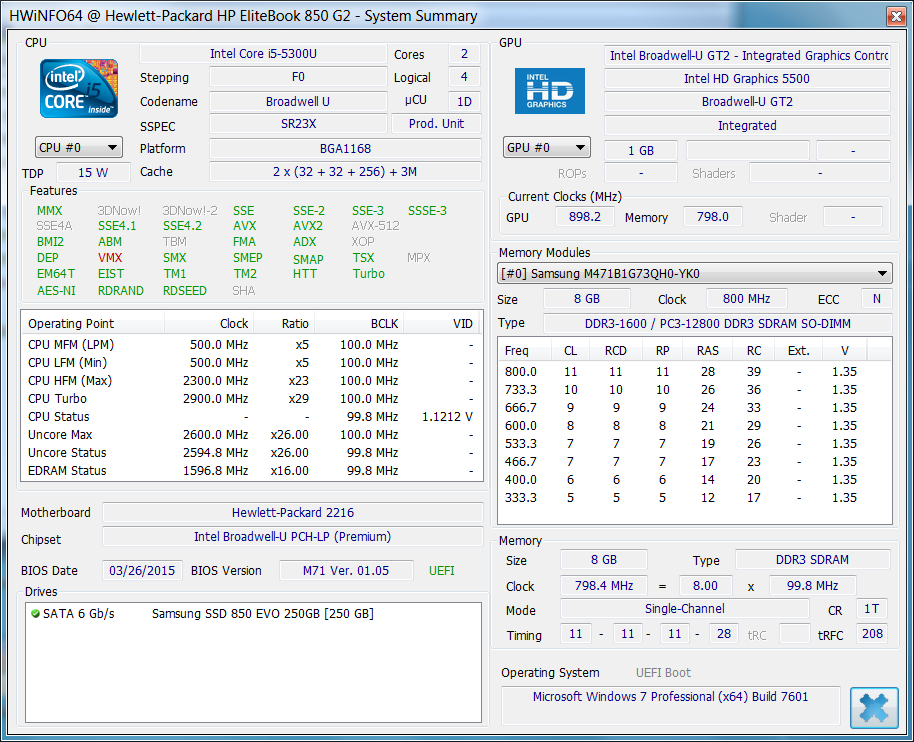Click the memory clock value 798.4 MHz
914x742 pixels.
604,586
